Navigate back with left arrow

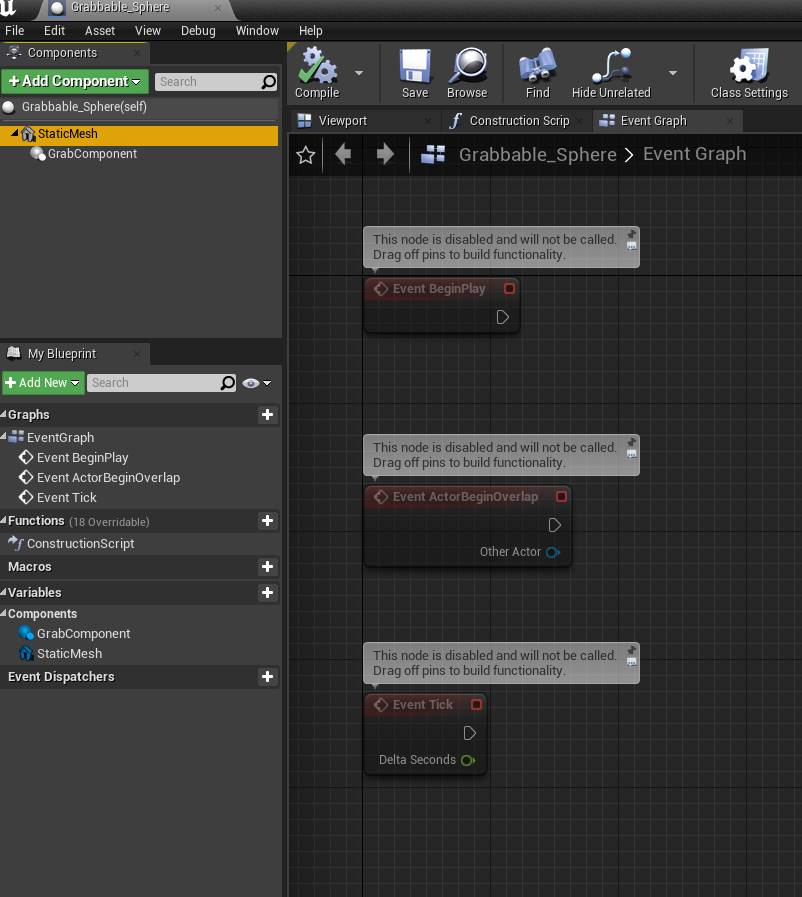pos(343,154)
